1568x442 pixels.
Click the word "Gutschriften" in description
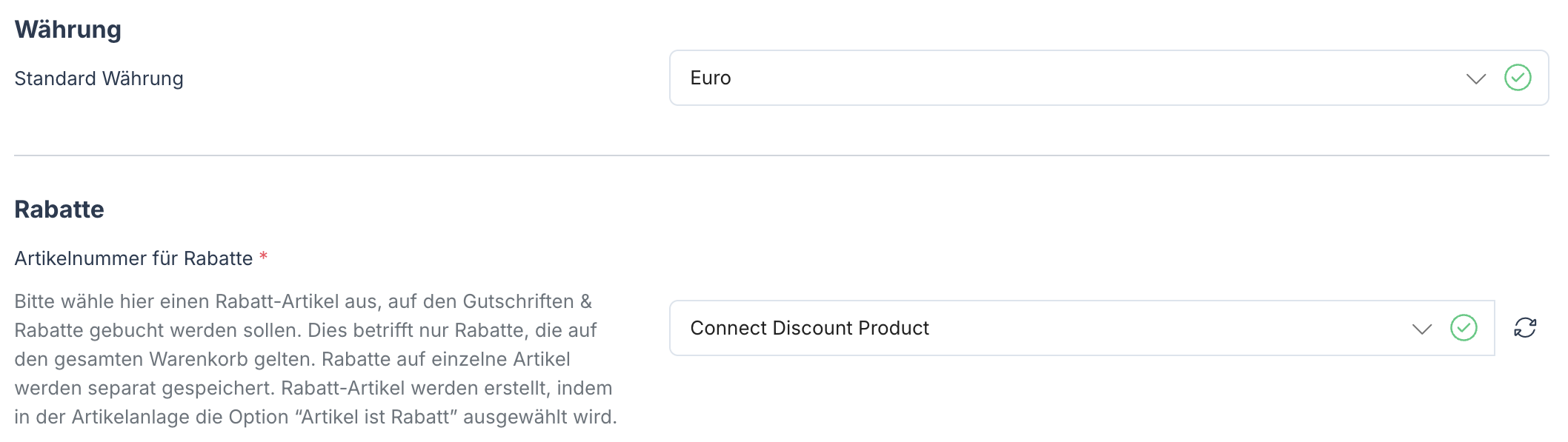click(518, 301)
